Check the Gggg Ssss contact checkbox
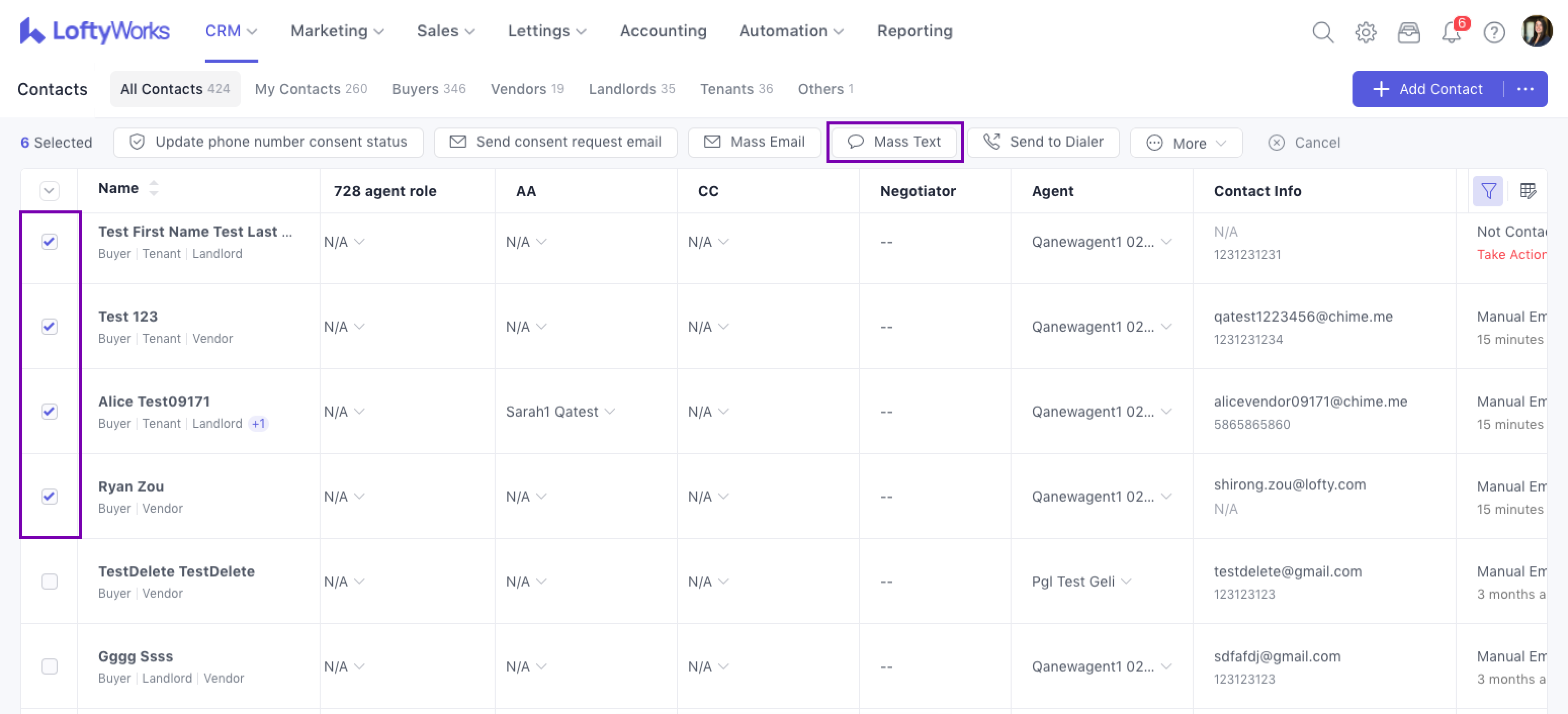Screen dimensions: 1568x714 click(x=49, y=666)
